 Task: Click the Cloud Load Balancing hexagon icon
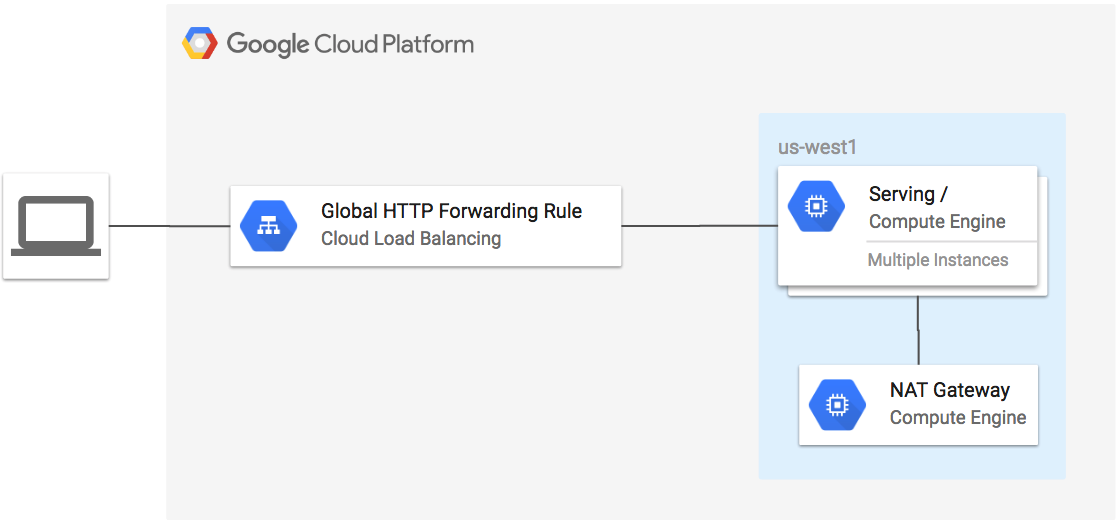click(x=268, y=225)
